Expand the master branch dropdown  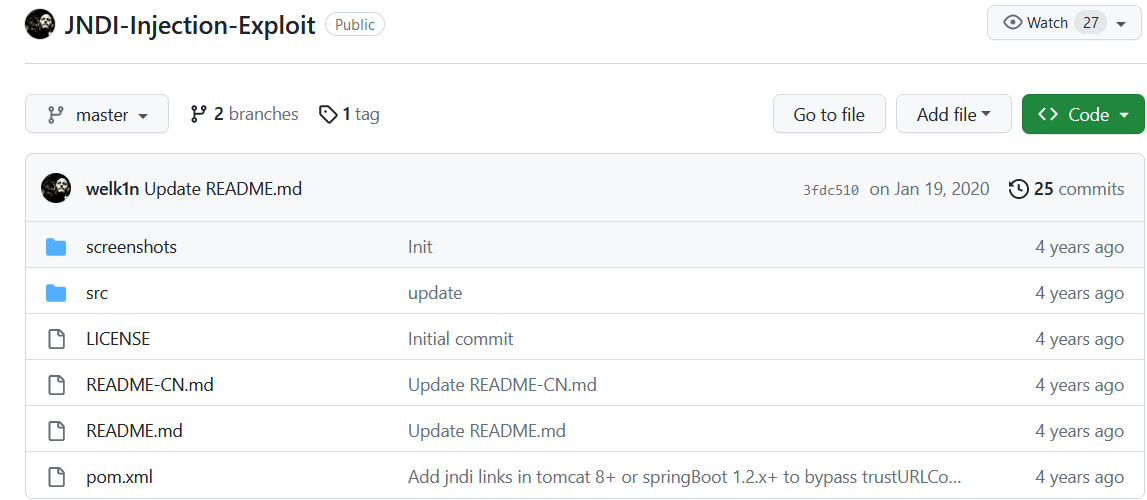click(97, 114)
